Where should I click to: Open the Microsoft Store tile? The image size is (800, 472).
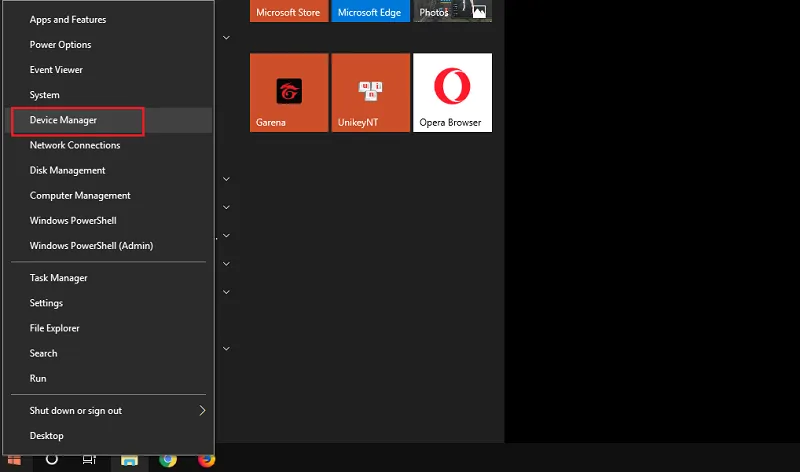pyautogui.click(x=288, y=11)
